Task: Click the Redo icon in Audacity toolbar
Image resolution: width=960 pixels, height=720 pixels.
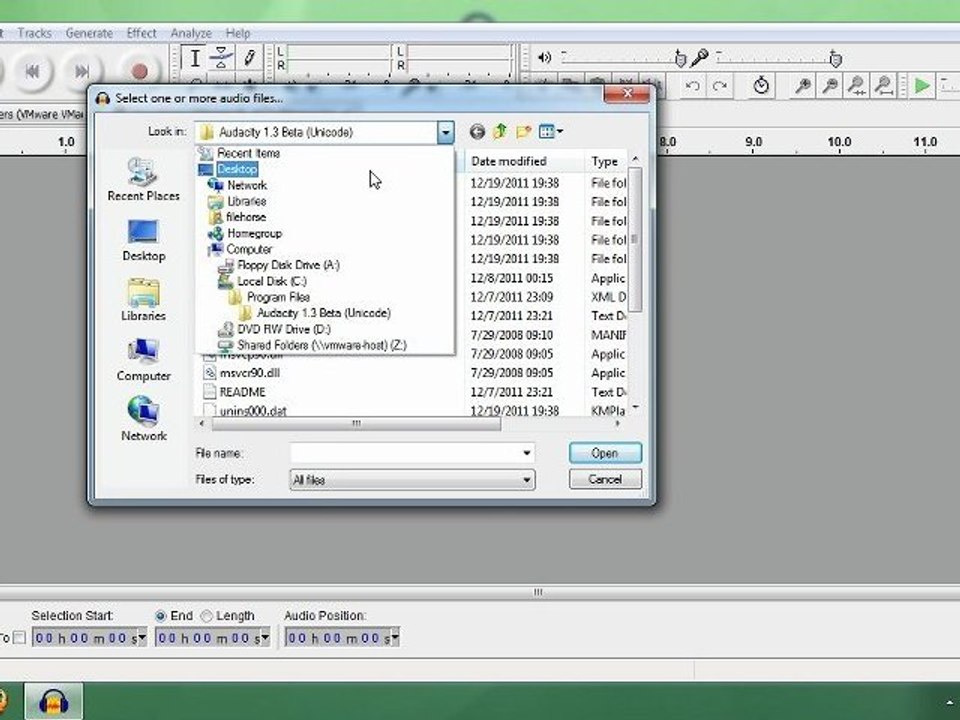Action: (720, 86)
